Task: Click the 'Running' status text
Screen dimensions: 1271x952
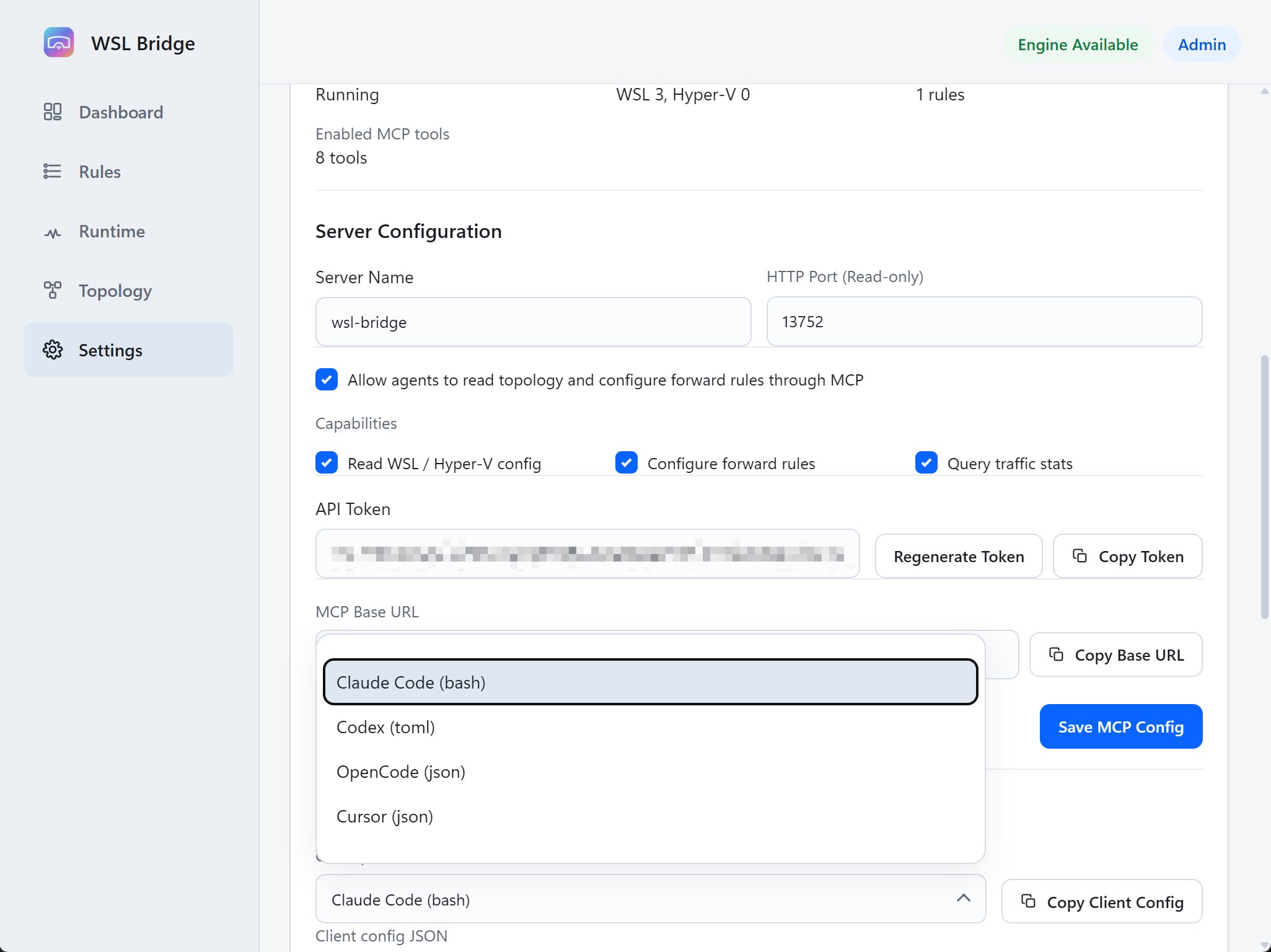Action: pos(347,95)
